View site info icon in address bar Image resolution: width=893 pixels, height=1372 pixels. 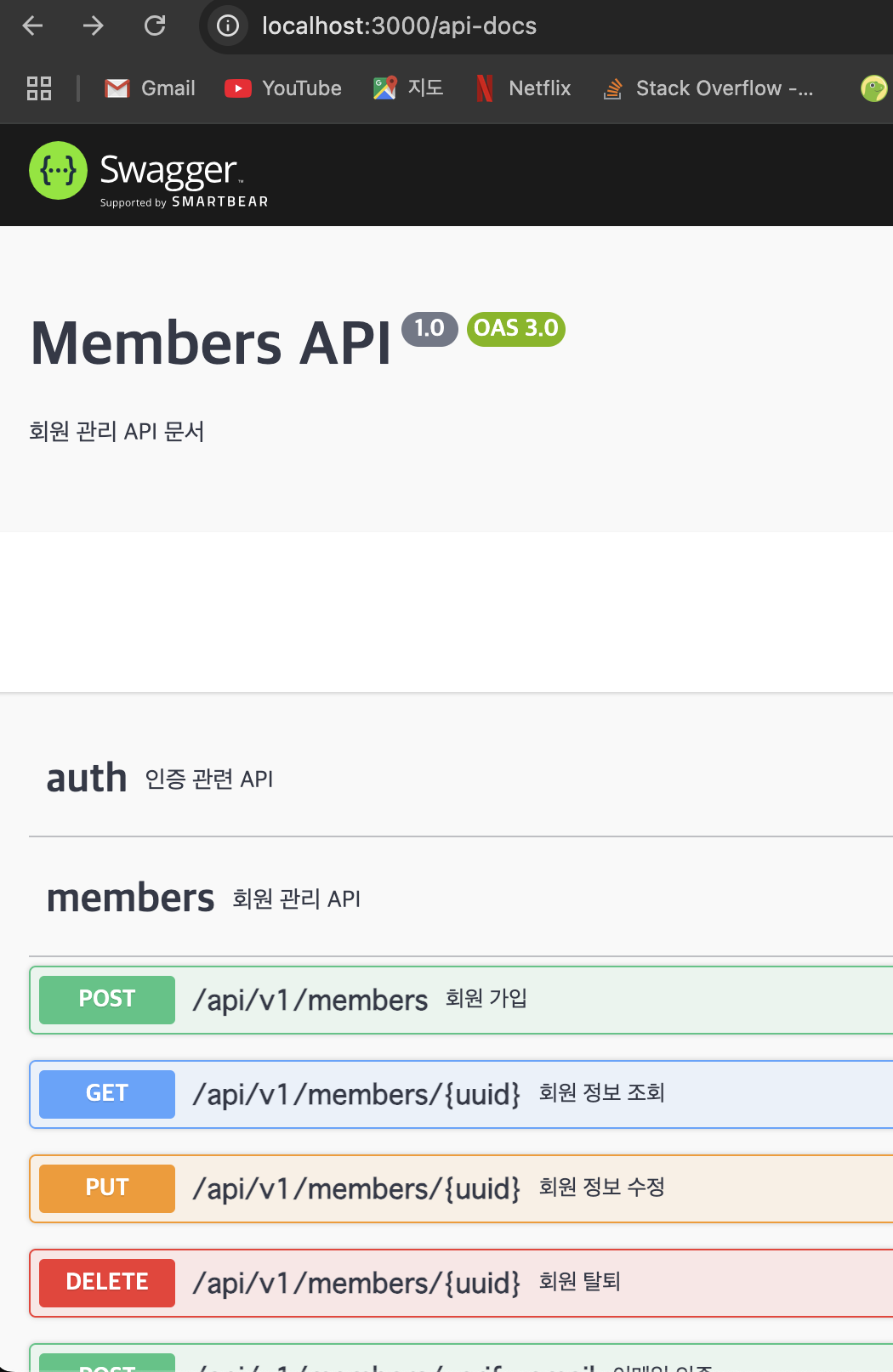(227, 26)
